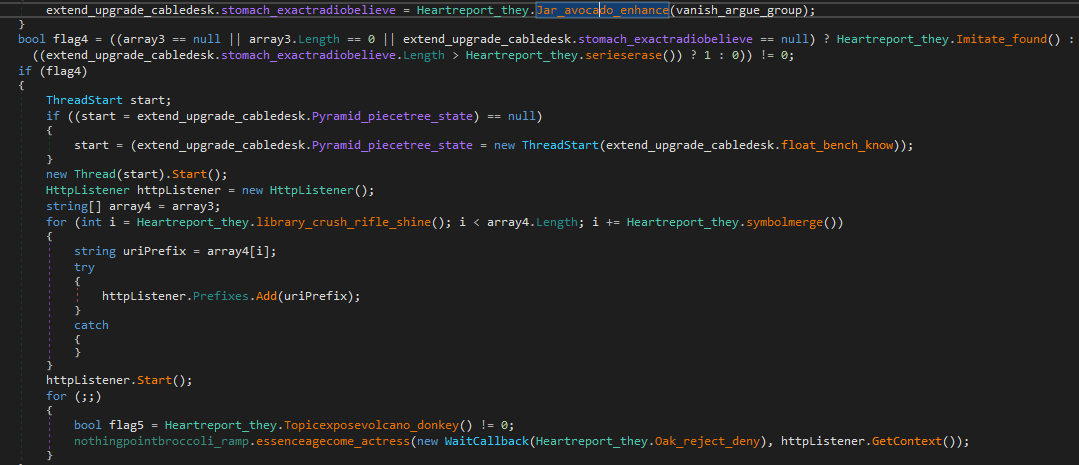This screenshot has width=1079, height=465.
Task: Click the 'catch' keyword
Action: coord(92,325)
